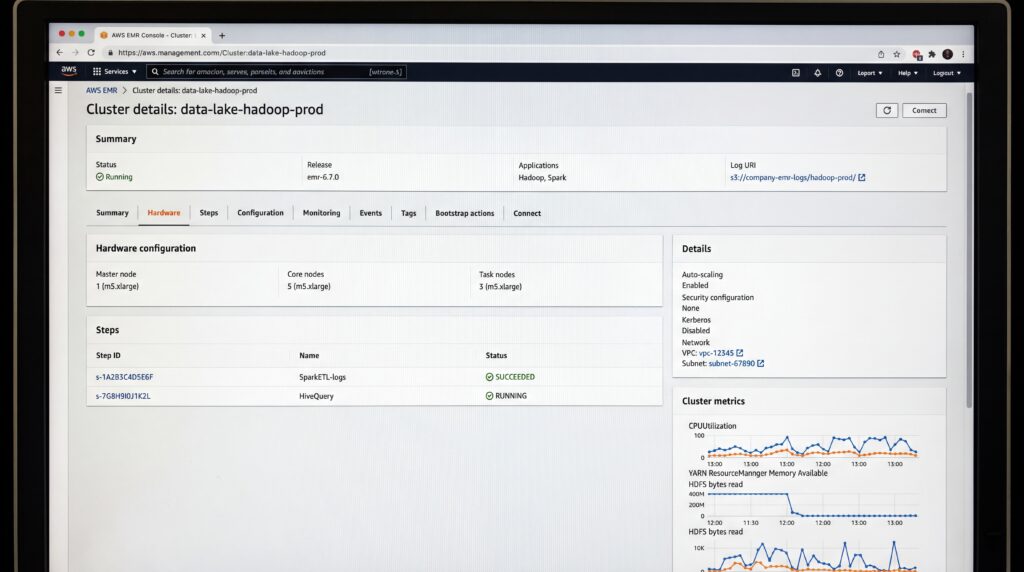This screenshot has height=572, width=1024.
Task: Click the refresh cluster details button
Action: [886, 110]
